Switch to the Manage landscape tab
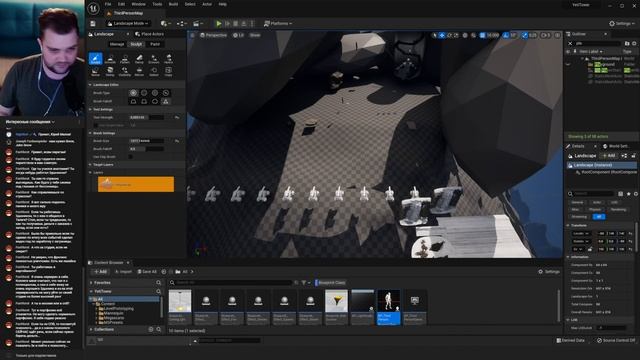Screen dimensions: 640x360 point(117,44)
